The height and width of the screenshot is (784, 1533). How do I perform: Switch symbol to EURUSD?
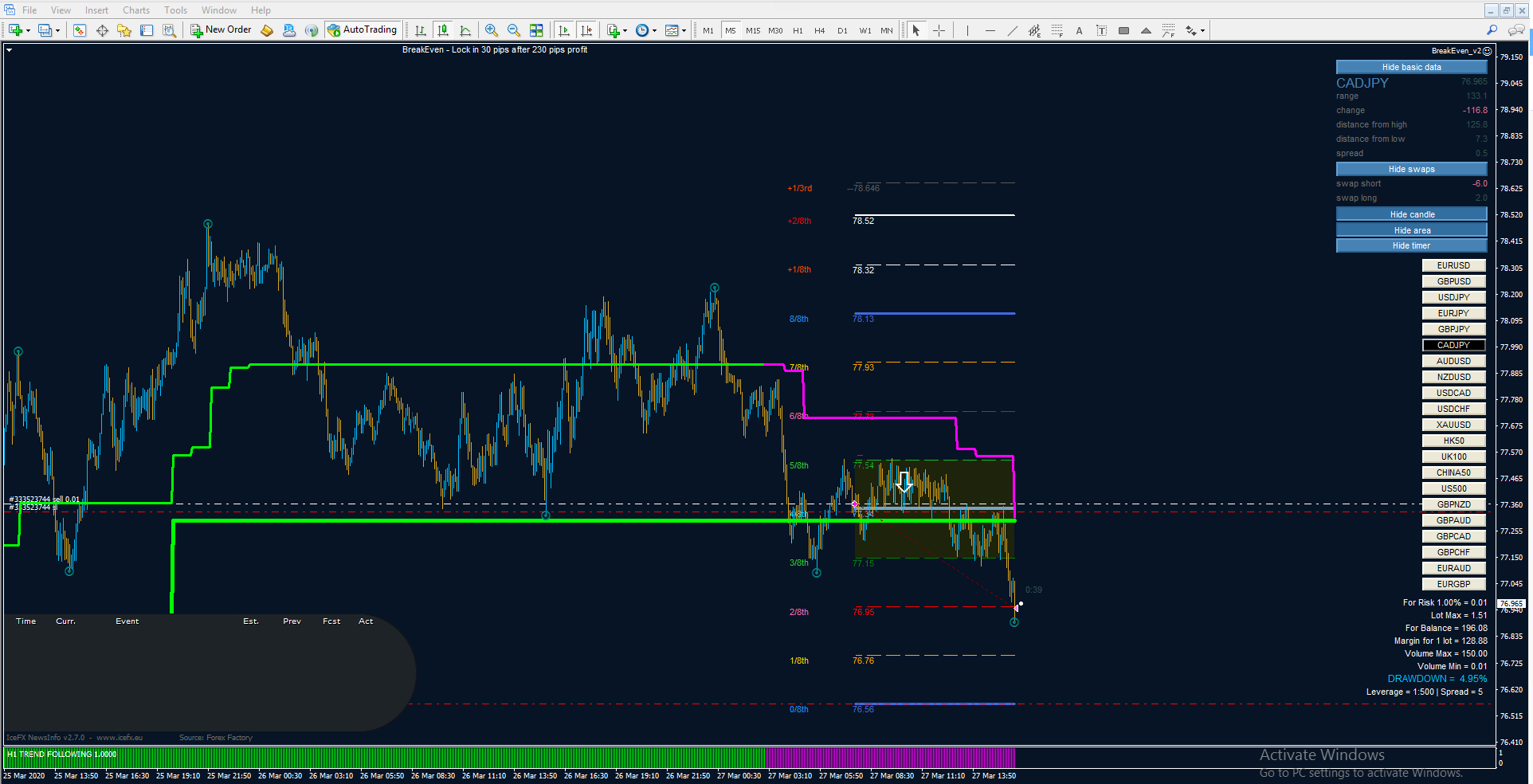click(x=1453, y=265)
